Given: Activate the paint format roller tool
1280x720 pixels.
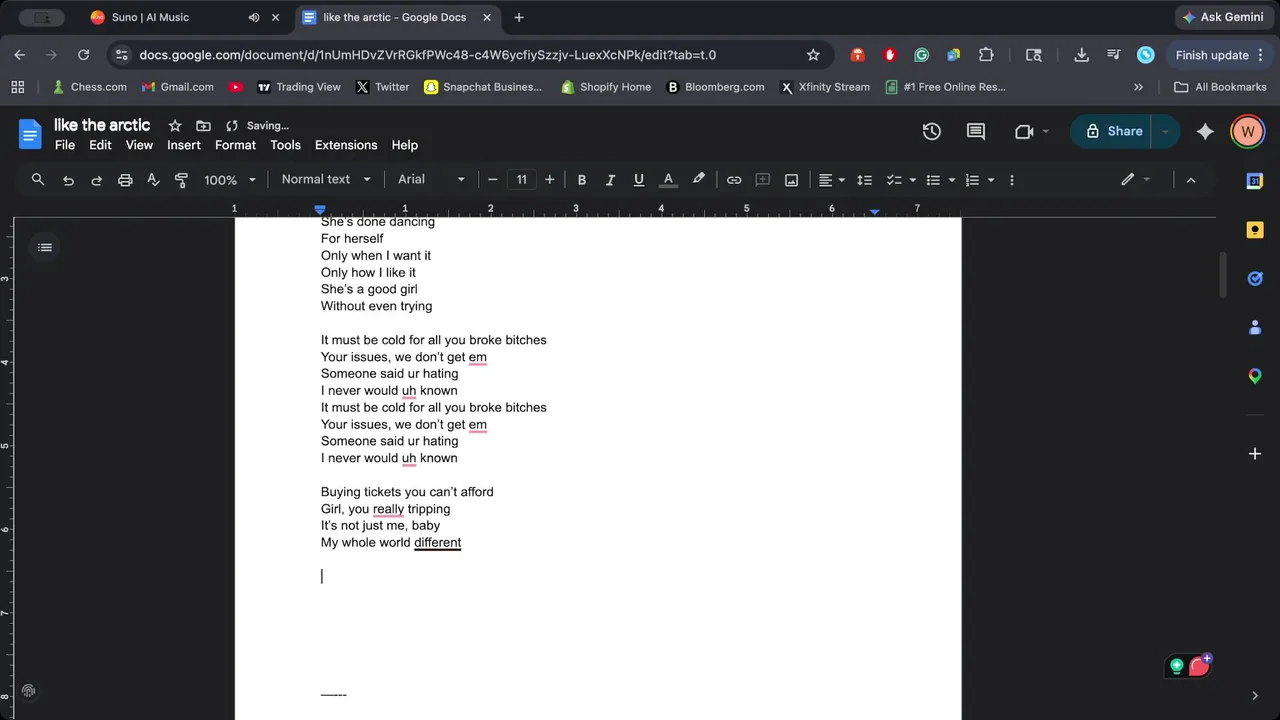Looking at the screenshot, I should [x=182, y=180].
